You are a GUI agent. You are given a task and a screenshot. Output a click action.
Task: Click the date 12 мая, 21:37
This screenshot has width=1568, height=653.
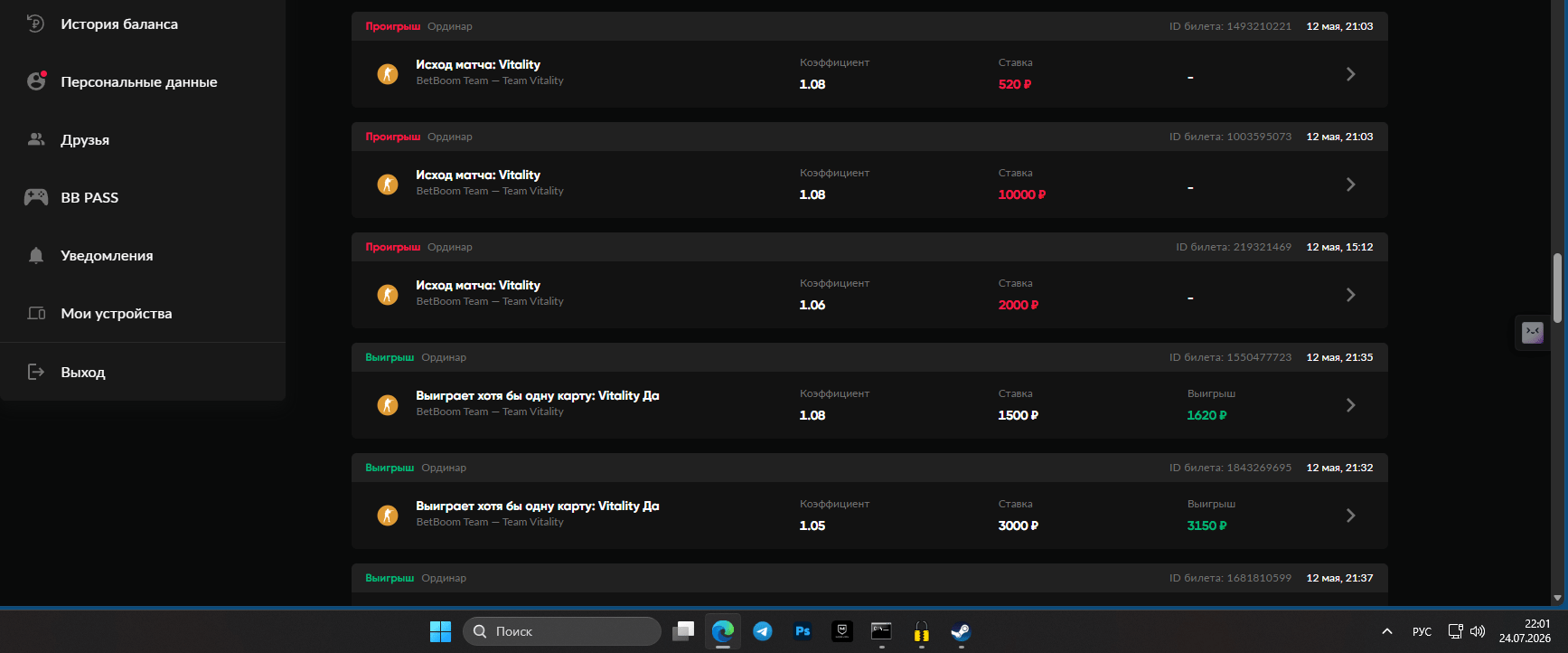click(x=1339, y=578)
